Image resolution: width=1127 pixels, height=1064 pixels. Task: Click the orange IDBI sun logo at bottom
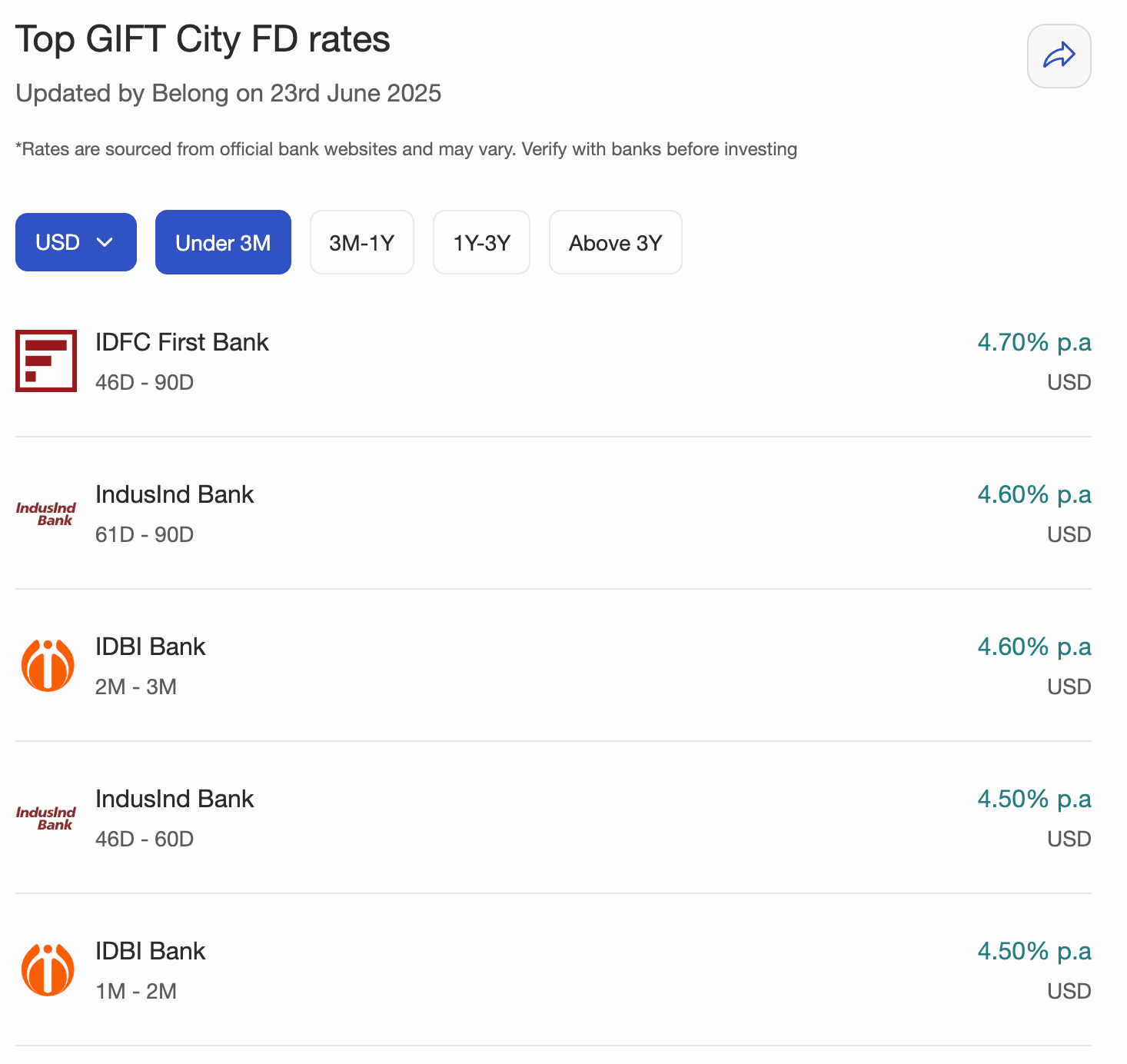tap(48, 969)
